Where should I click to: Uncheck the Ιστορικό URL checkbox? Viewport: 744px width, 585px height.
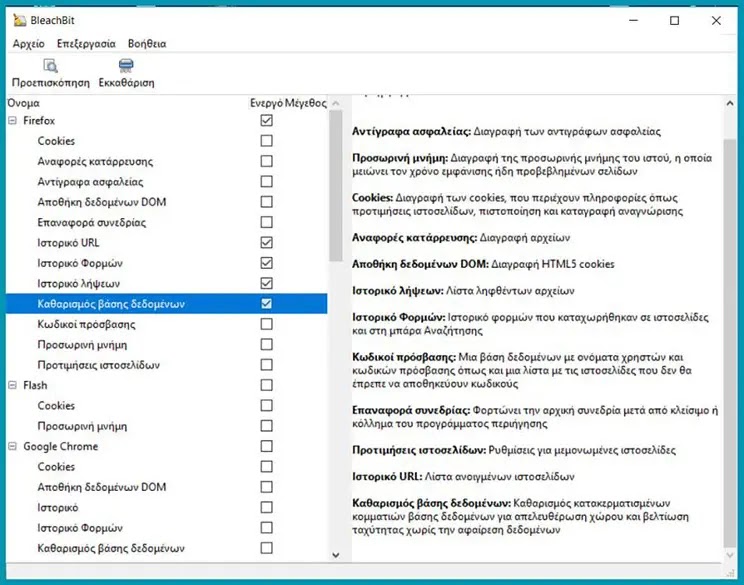(x=267, y=243)
